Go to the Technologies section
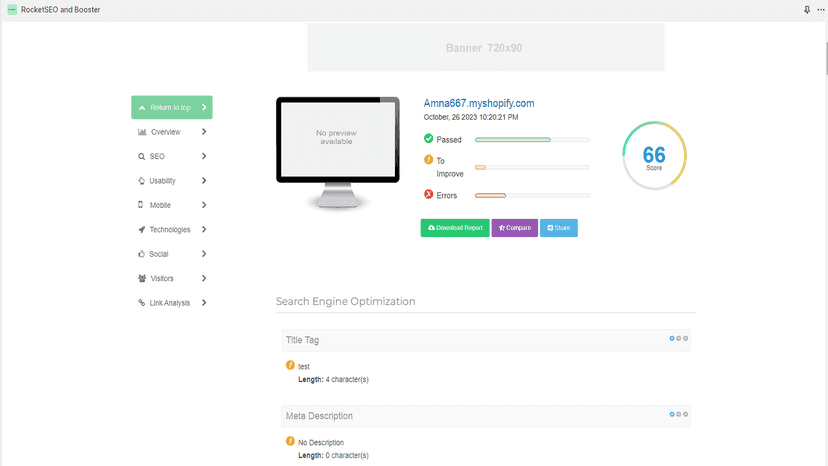The height and width of the screenshot is (466, 828). coord(172,229)
